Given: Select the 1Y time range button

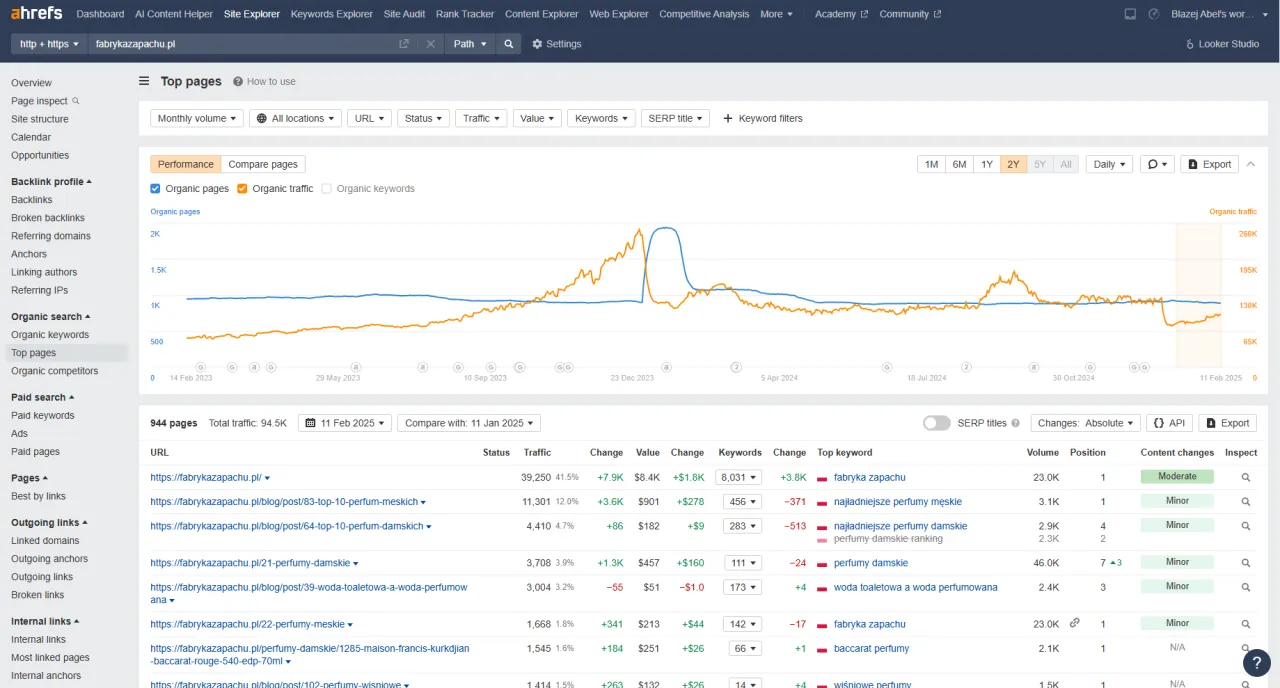Looking at the screenshot, I should pyautogui.click(x=986, y=164).
